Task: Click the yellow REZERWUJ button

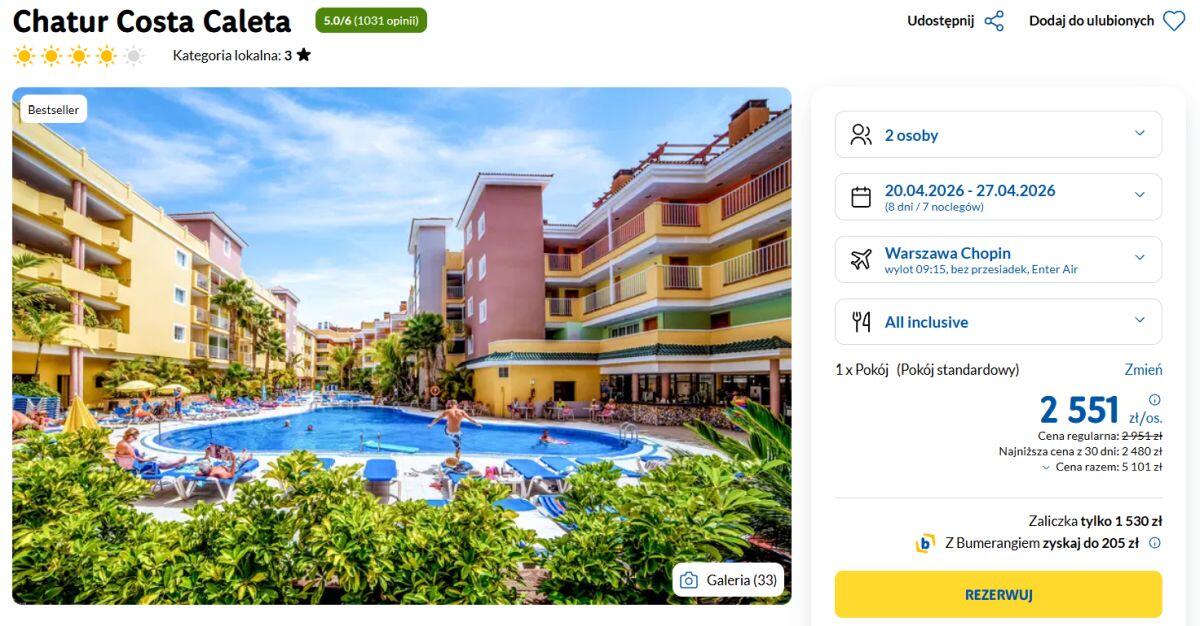Action: 998,595
